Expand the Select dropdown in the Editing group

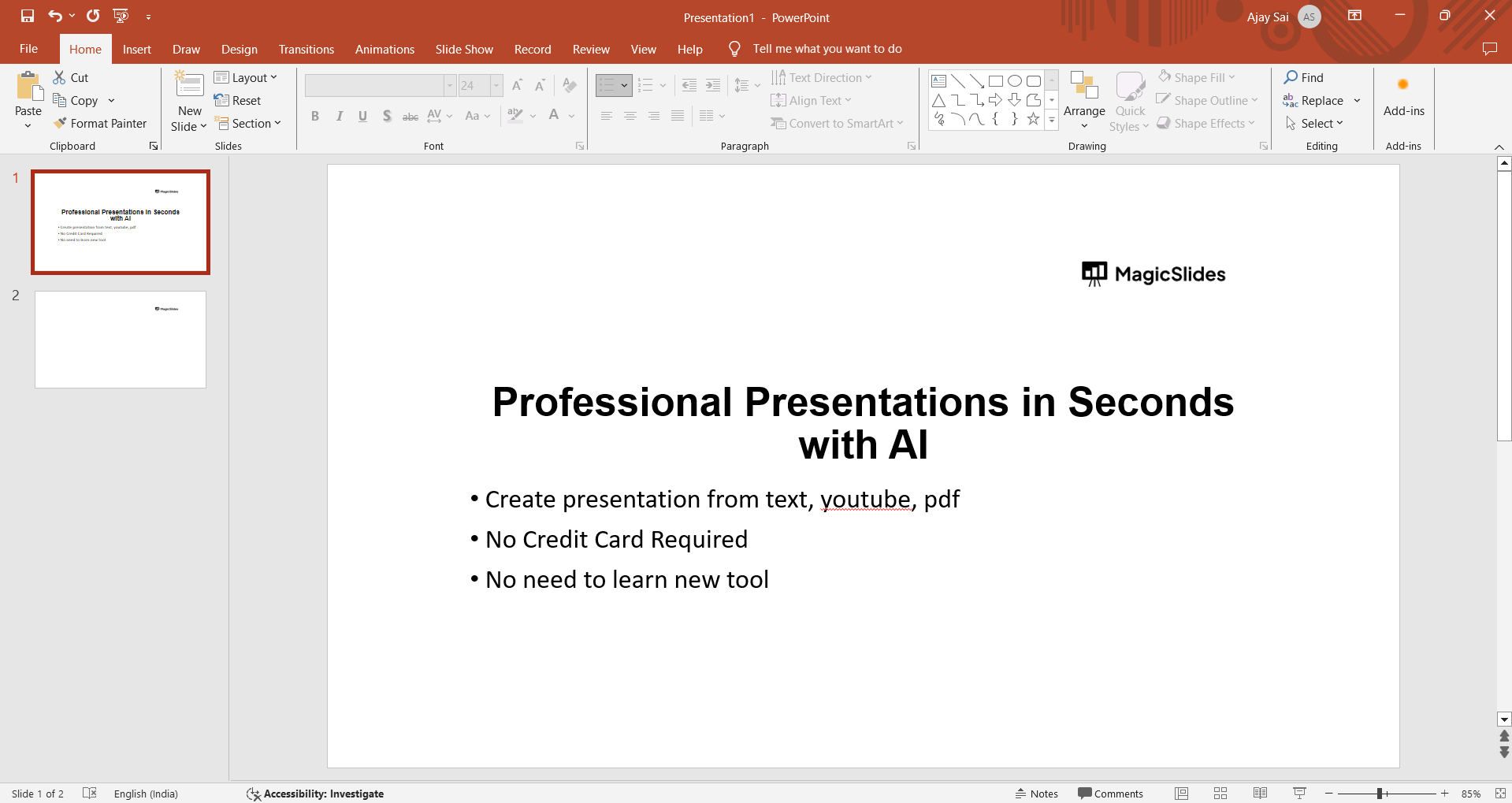pyautogui.click(x=1315, y=124)
